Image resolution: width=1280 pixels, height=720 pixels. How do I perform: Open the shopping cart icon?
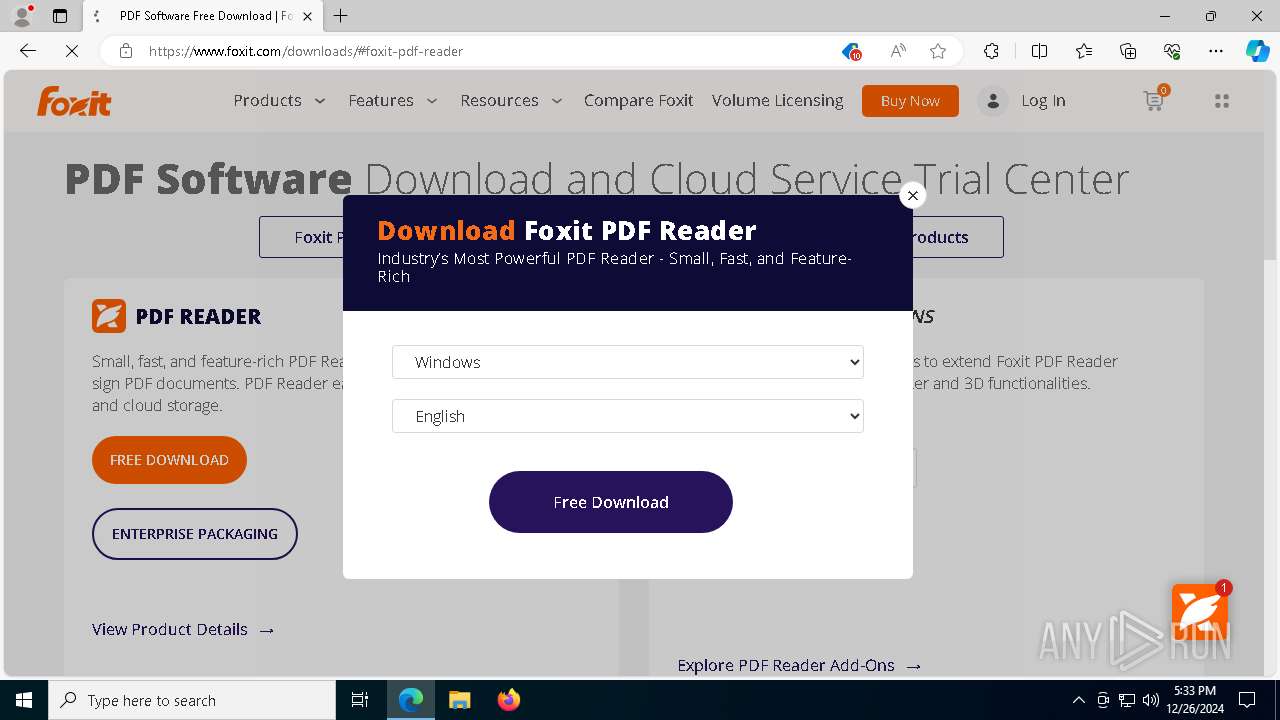tap(1155, 99)
